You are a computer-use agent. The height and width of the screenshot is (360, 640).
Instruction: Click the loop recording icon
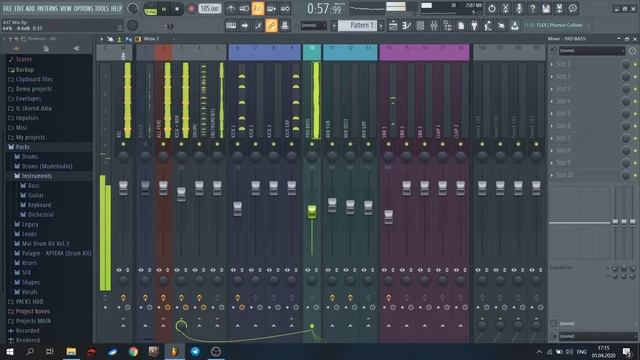[x=285, y=9]
